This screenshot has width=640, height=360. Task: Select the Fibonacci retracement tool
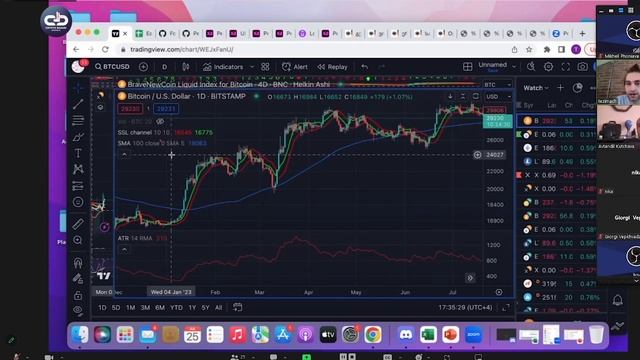coord(78,120)
